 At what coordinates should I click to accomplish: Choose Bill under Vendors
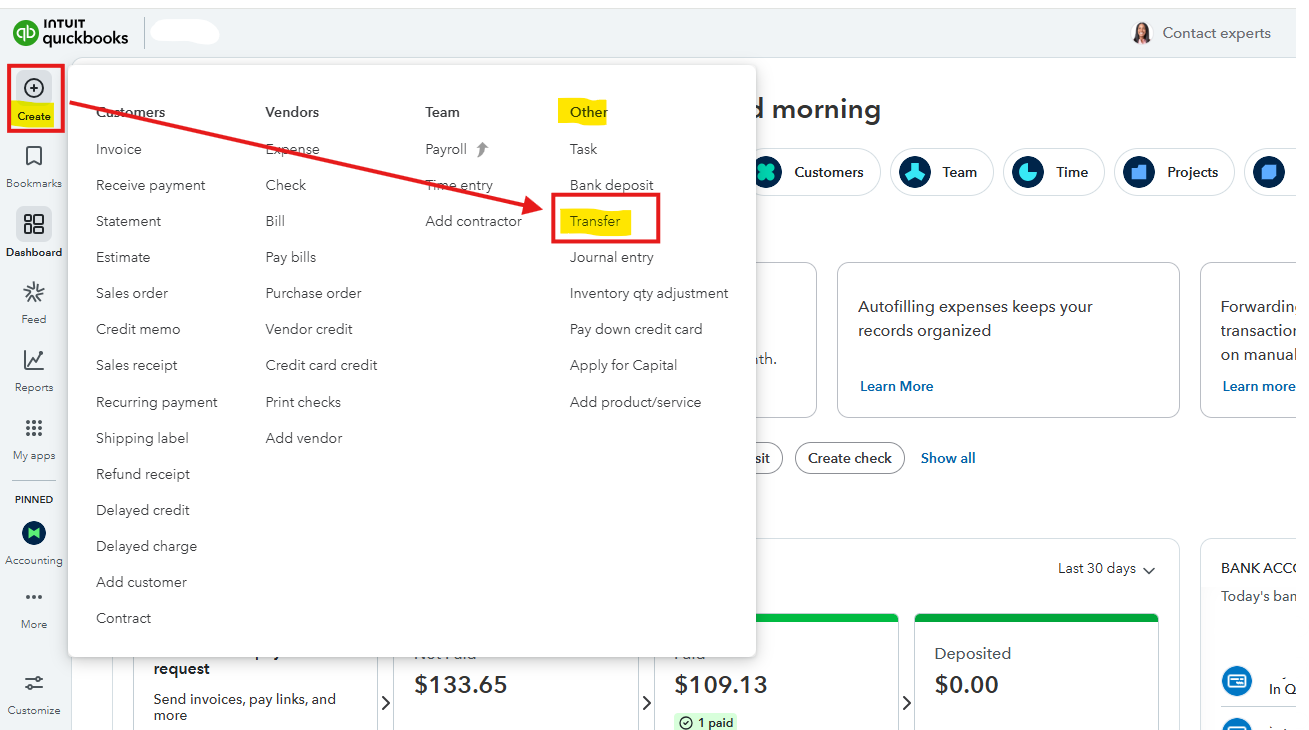tap(275, 221)
